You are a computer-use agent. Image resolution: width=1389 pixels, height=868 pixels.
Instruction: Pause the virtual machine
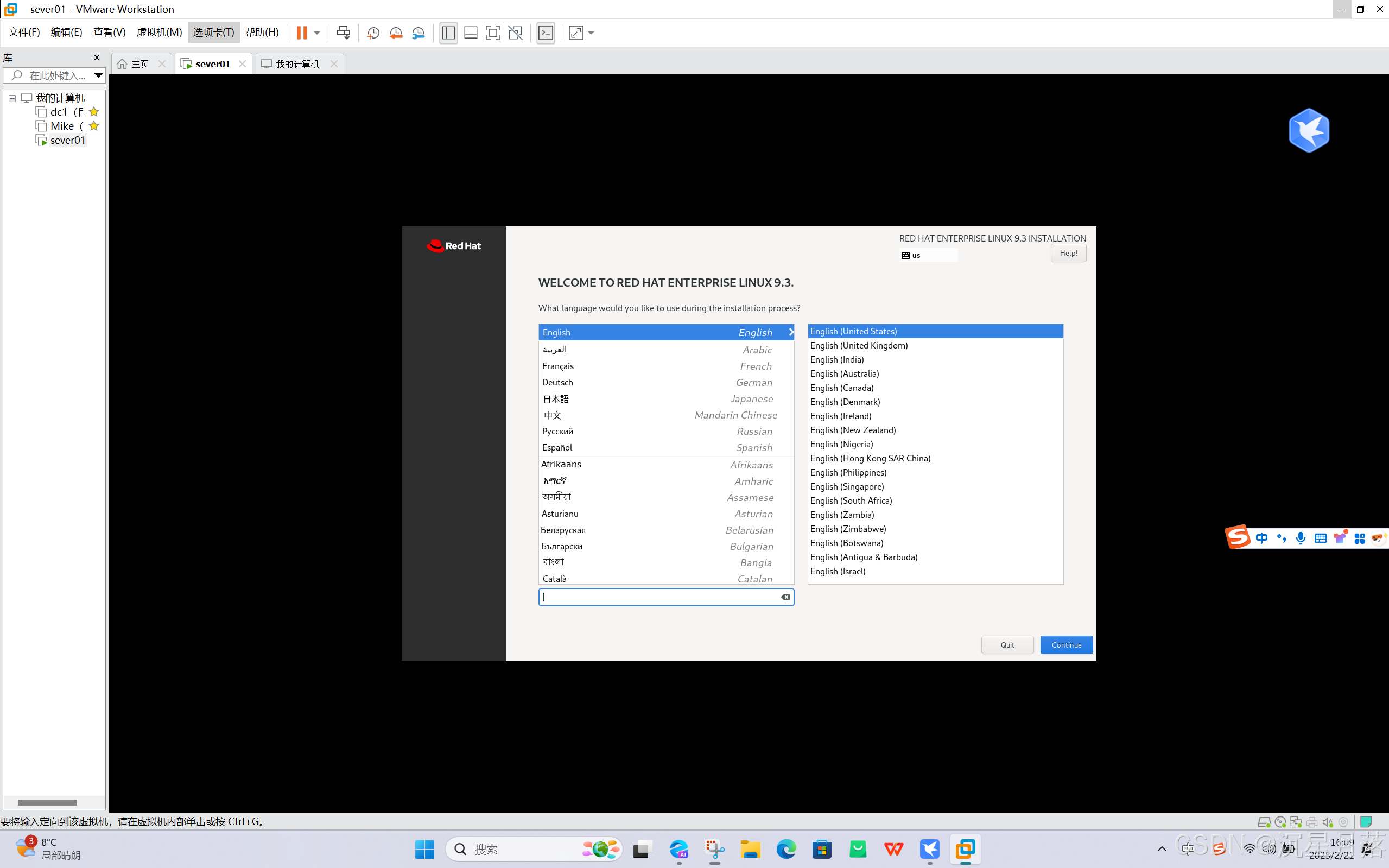(x=301, y=33)
